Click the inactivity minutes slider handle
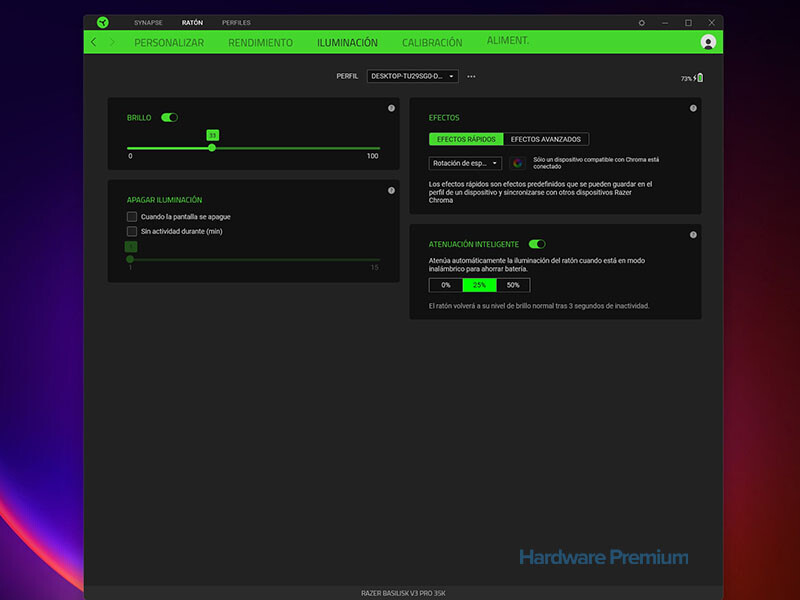 coord(130,259)
